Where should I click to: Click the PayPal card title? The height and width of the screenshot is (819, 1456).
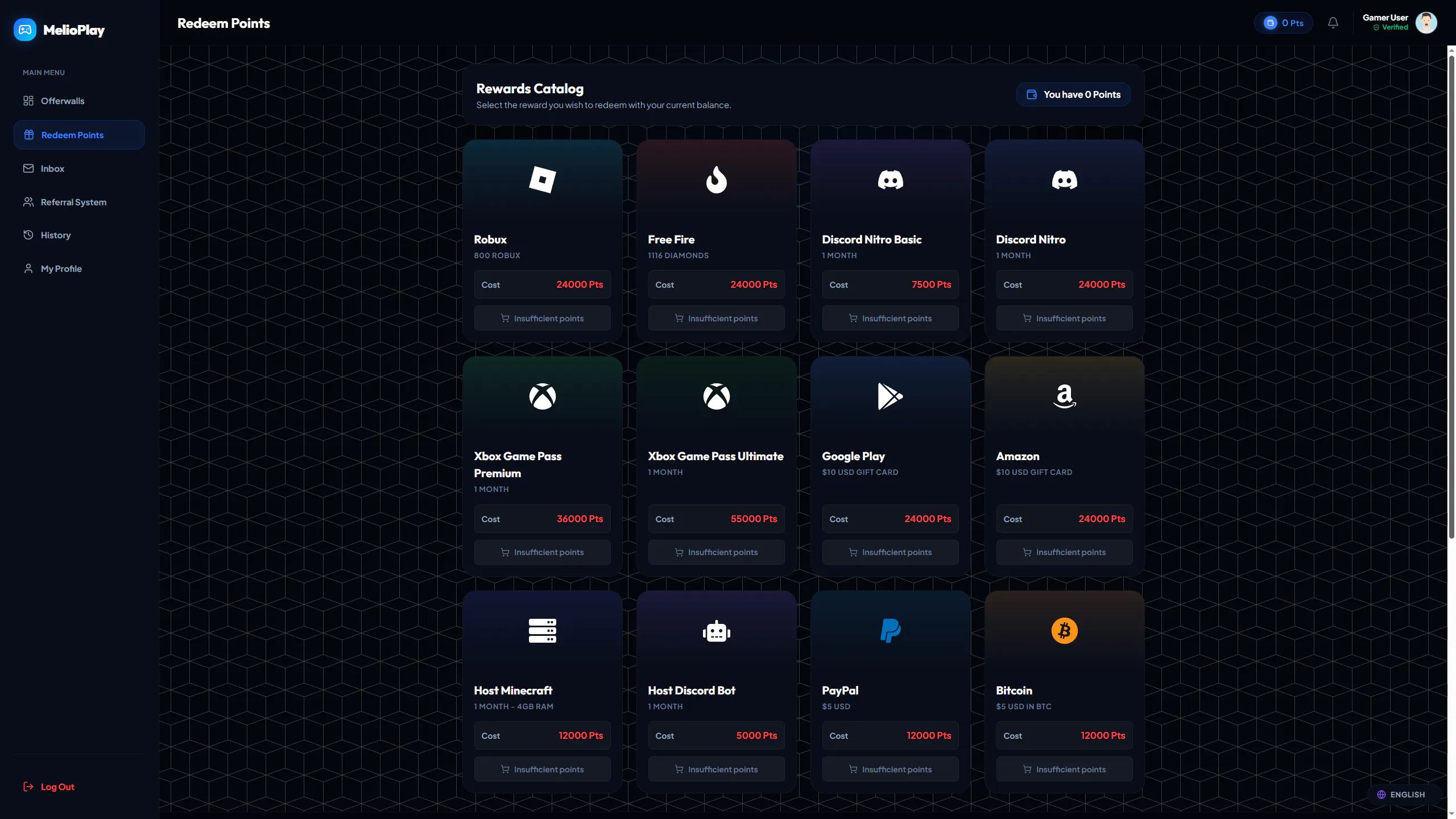tap(840, 690)
